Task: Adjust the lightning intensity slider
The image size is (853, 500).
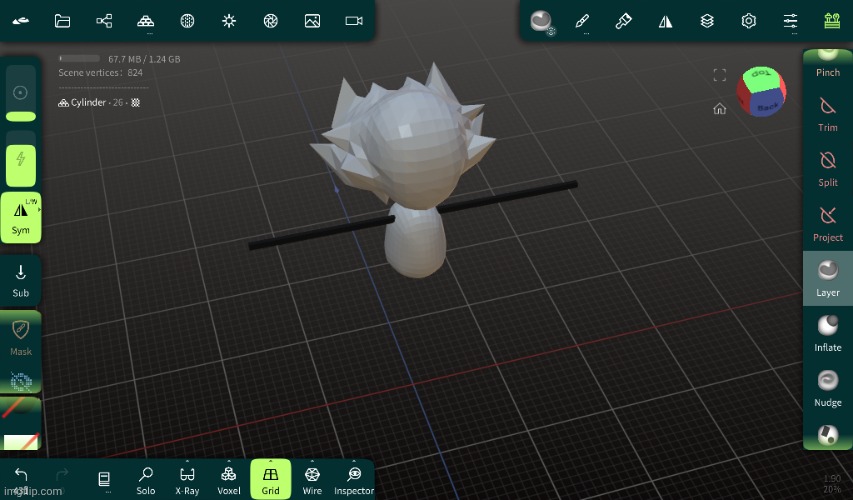Action: click(21, 159)
